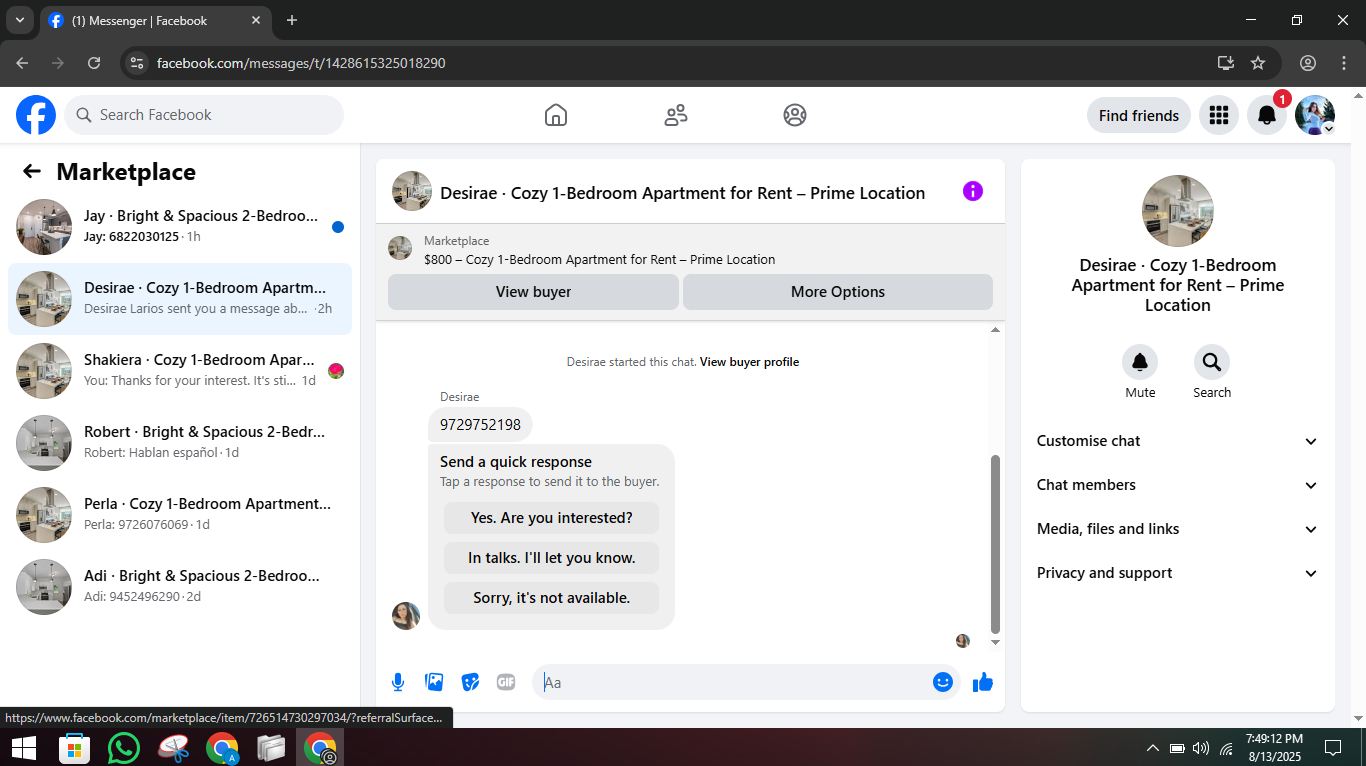Click the View buyer button

tap(533, 292)
